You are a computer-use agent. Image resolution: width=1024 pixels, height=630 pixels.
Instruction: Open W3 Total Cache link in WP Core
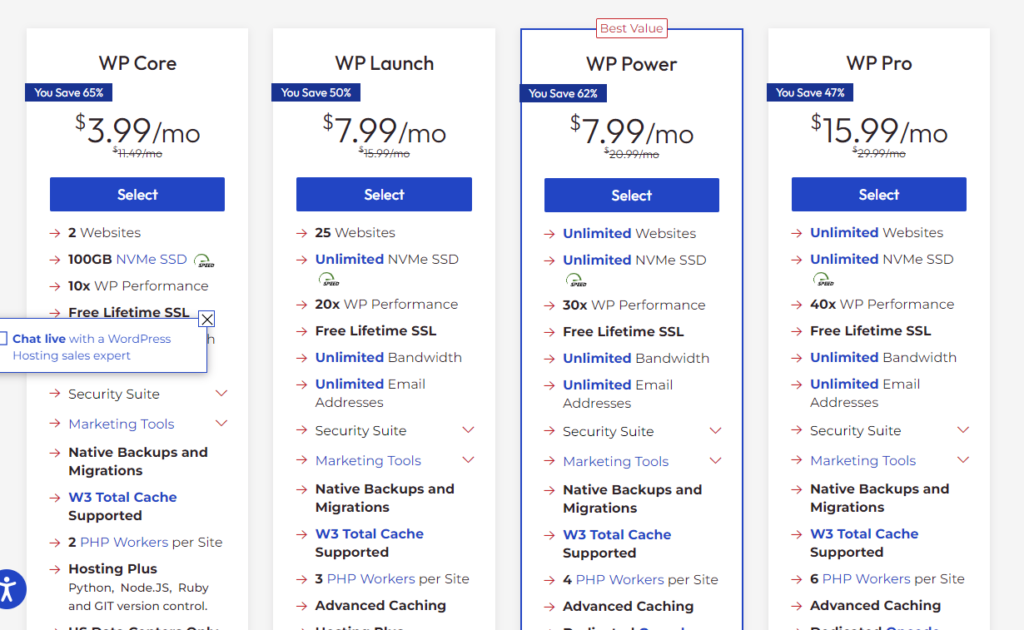click(123, 497)
